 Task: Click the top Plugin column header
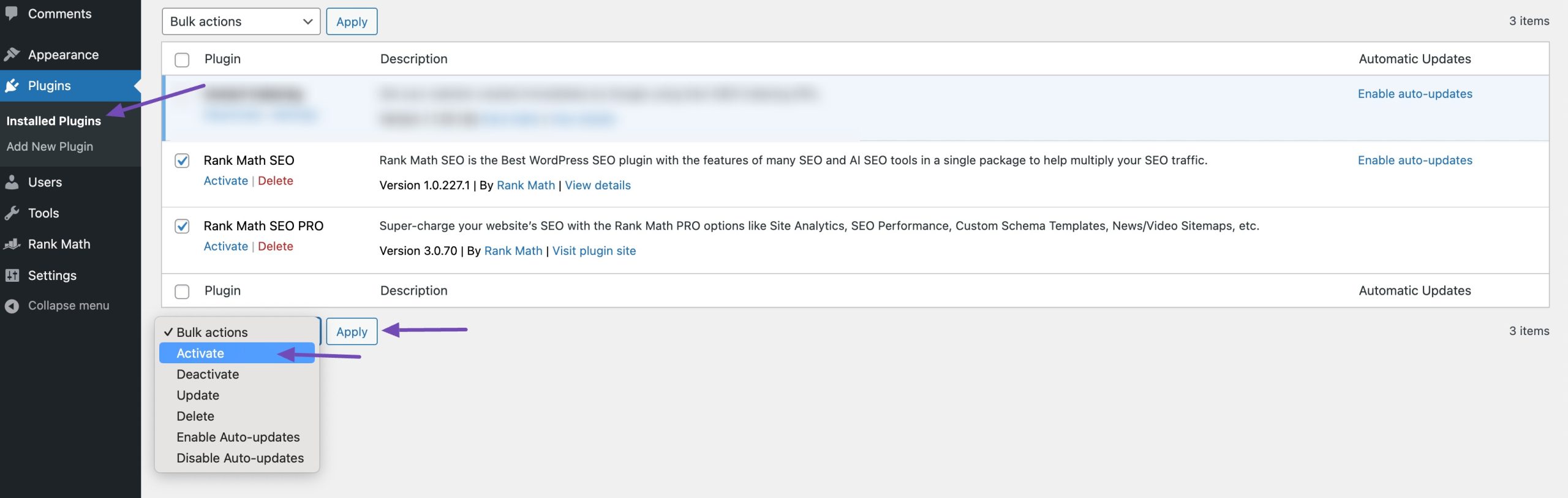pos(222,59)
